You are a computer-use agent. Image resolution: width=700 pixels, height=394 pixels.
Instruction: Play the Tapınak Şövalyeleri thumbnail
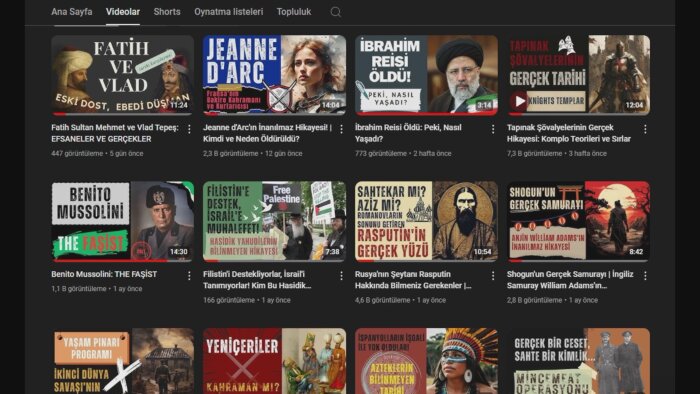(x=579, y=75)
